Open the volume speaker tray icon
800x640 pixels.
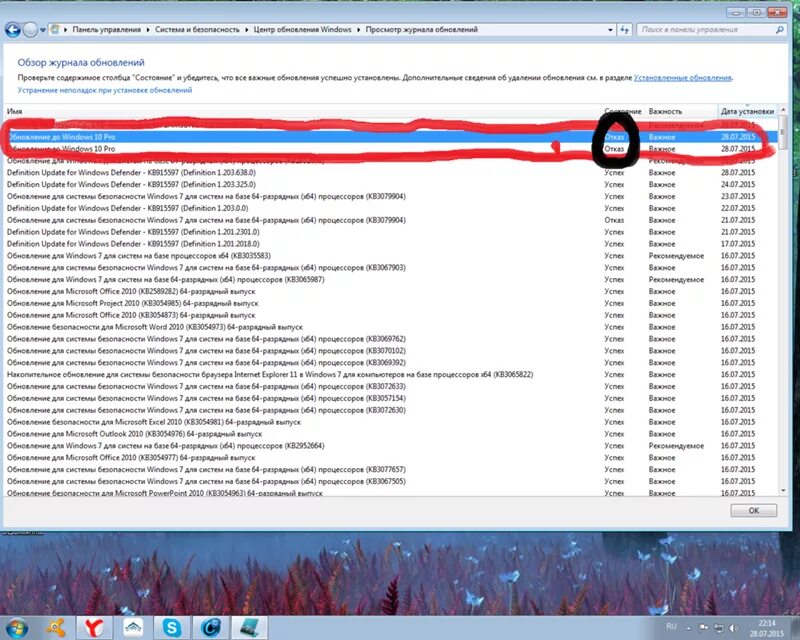point(734,628)
